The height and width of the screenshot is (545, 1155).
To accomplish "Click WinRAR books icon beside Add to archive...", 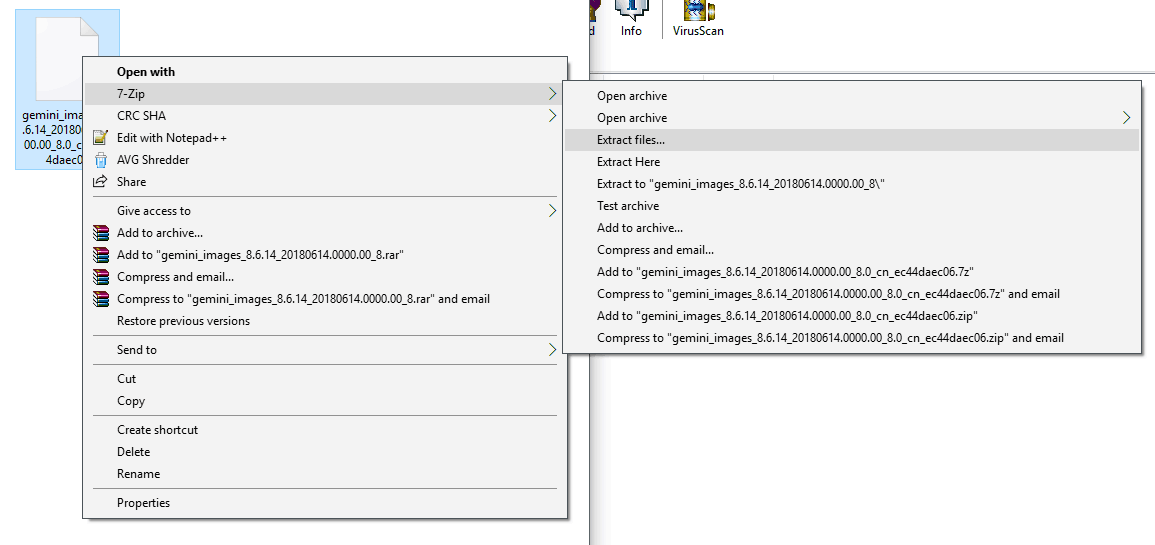I will [x=100, y=233].
